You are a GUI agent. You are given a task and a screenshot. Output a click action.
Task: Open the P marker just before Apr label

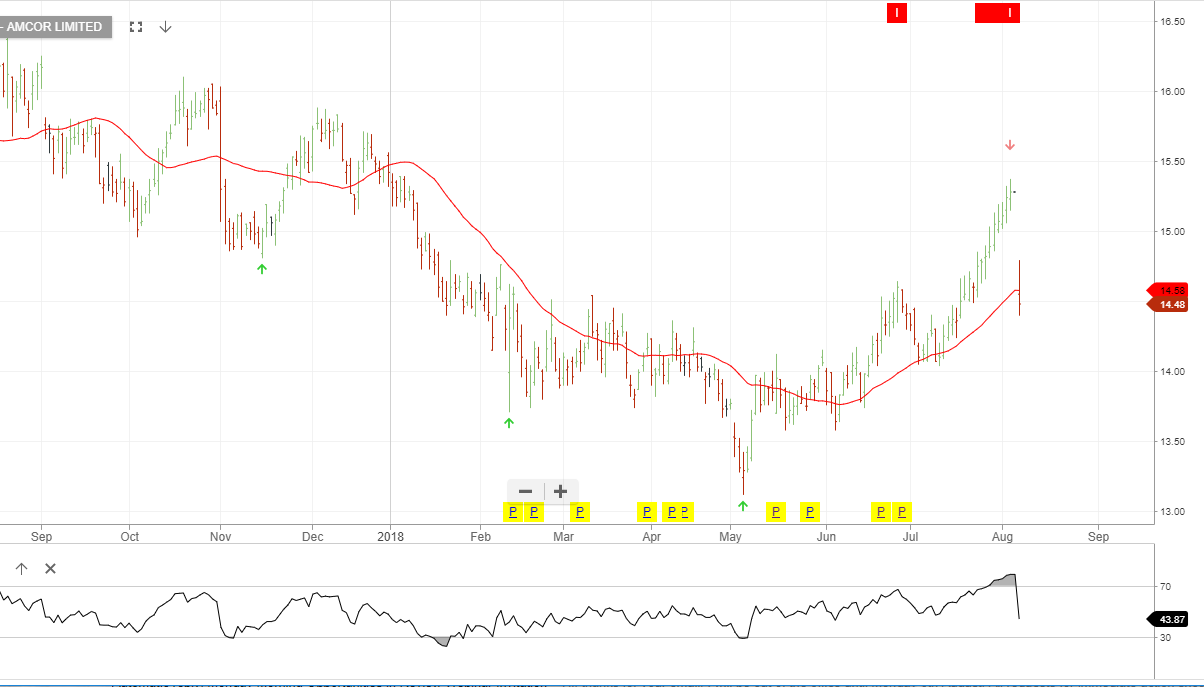pos(647,512)
